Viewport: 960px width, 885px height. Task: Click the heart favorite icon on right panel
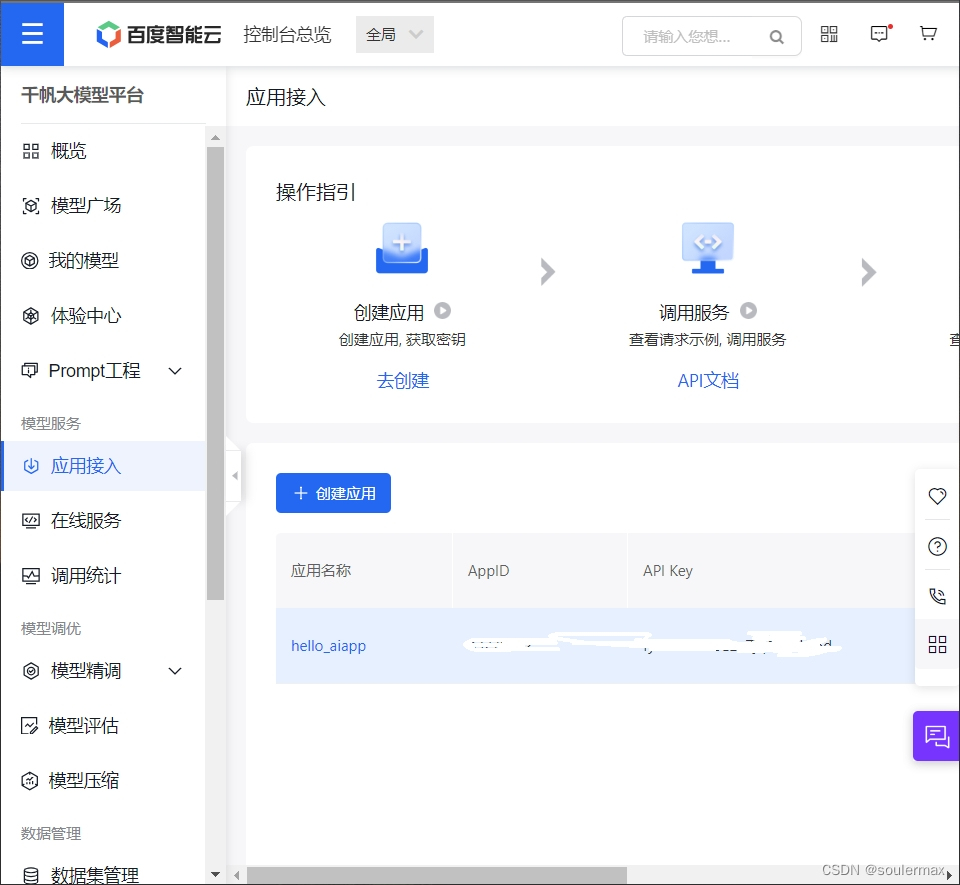coord(937,496)
